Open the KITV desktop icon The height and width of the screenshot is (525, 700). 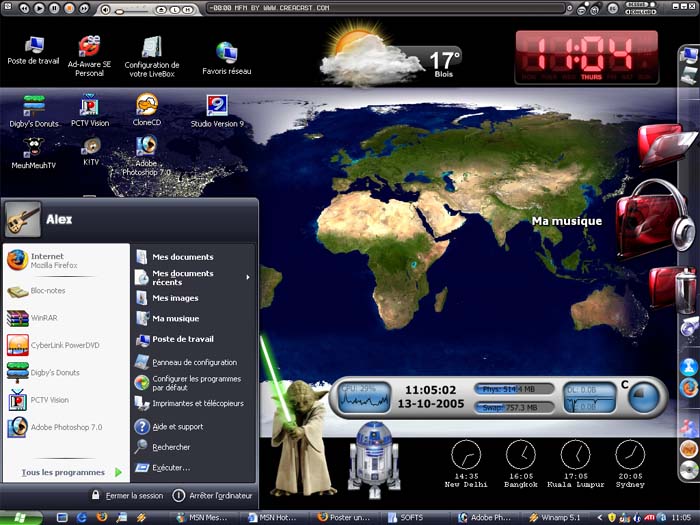[x=91, y=152]
